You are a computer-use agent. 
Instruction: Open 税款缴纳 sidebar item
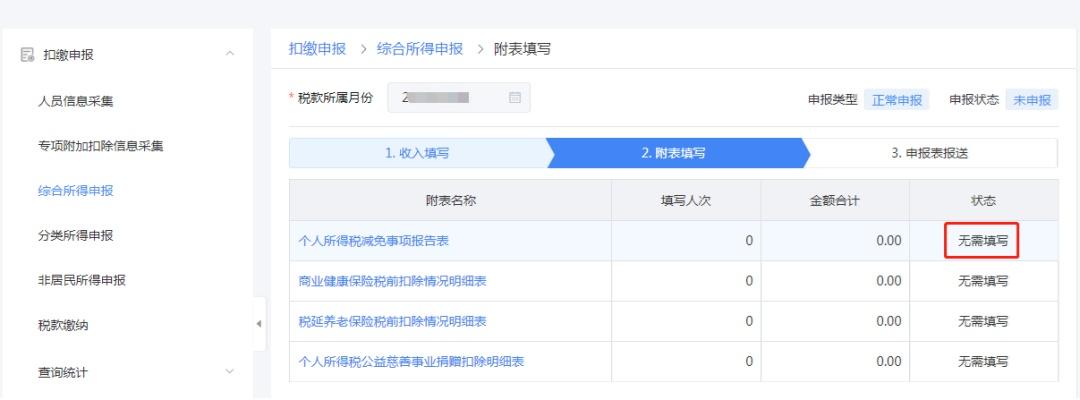[62, 326]
